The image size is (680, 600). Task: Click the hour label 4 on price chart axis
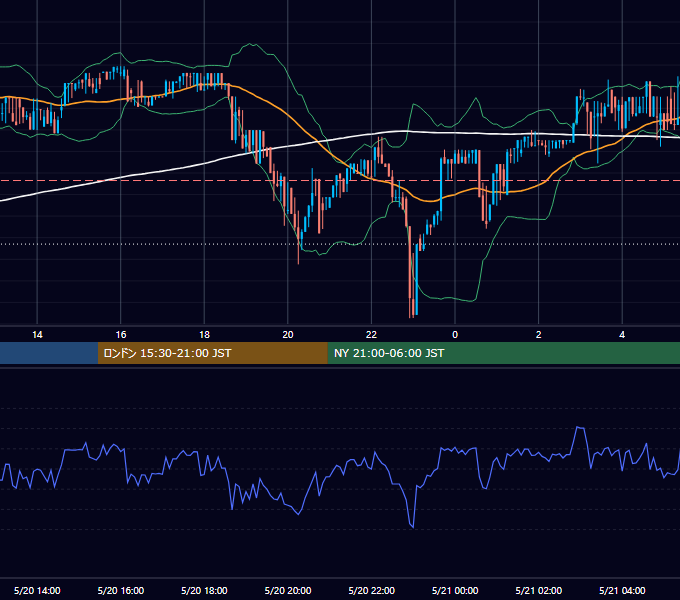[x=622, y=334]
